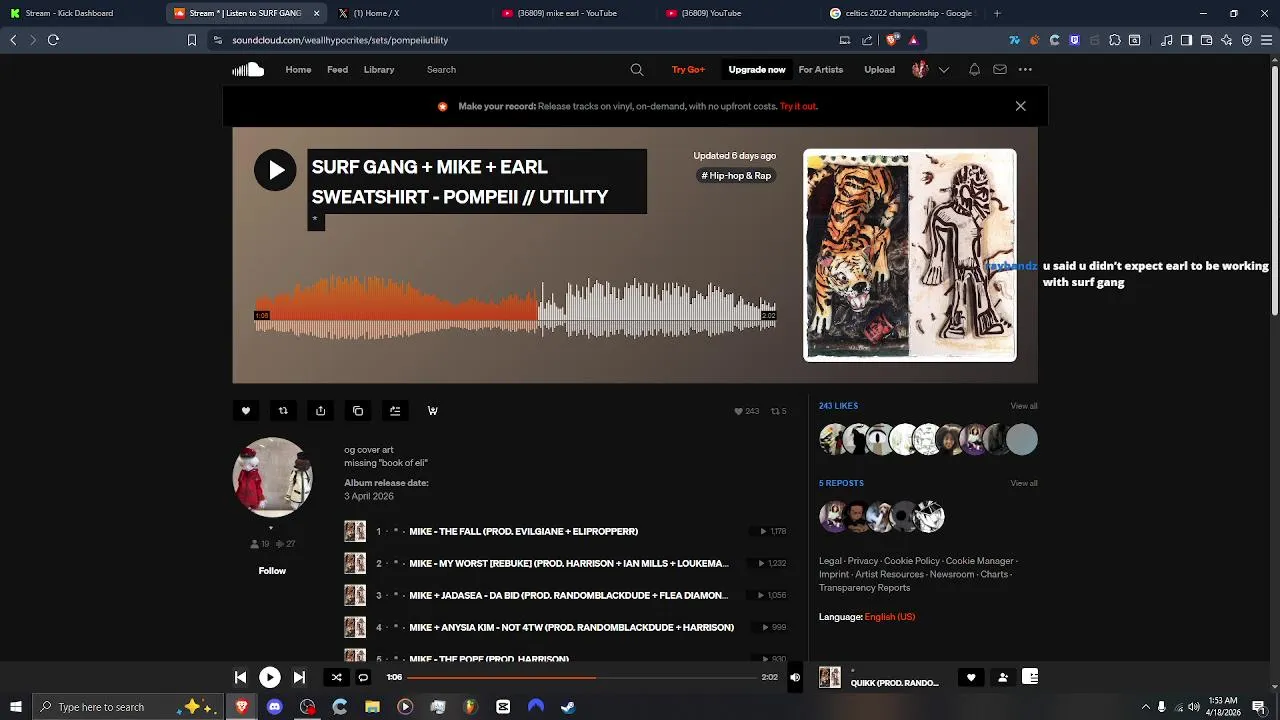This screenshot has height=720, width=1280.
Task: Add playlist to Next up queue icon
Action: (x=395, y=411)
